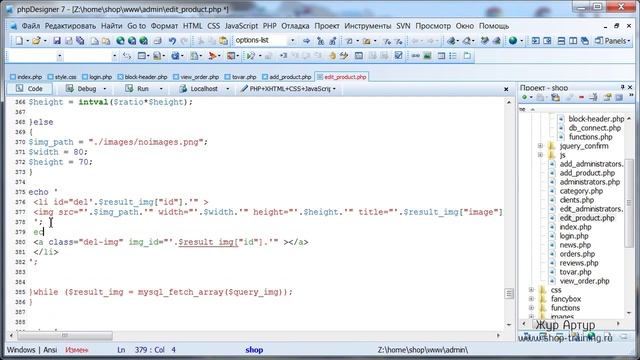
Task: Open the Файл menu
Action: (31, 26)
